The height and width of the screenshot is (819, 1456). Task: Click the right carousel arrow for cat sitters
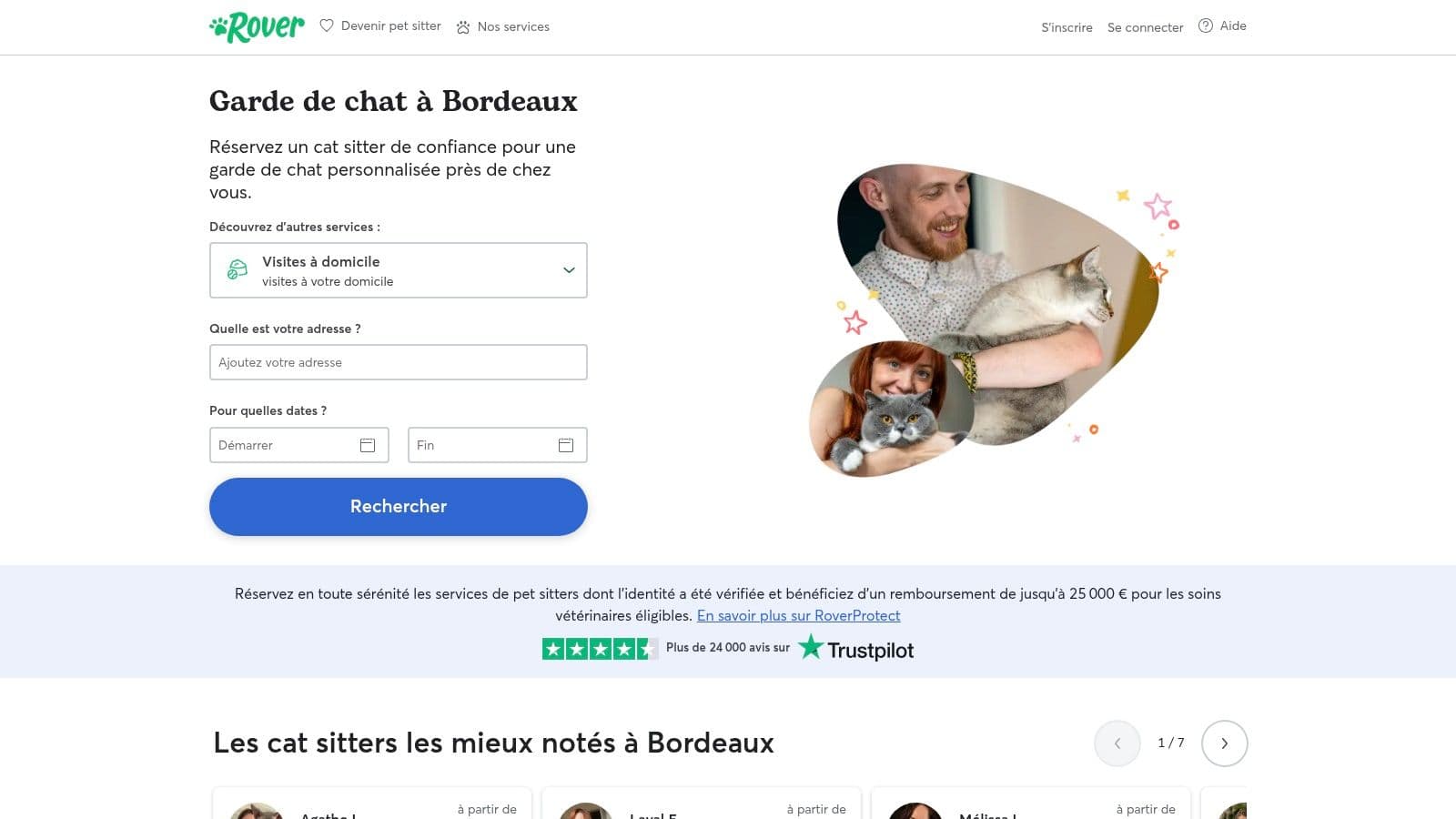(x=1224, y=743)
